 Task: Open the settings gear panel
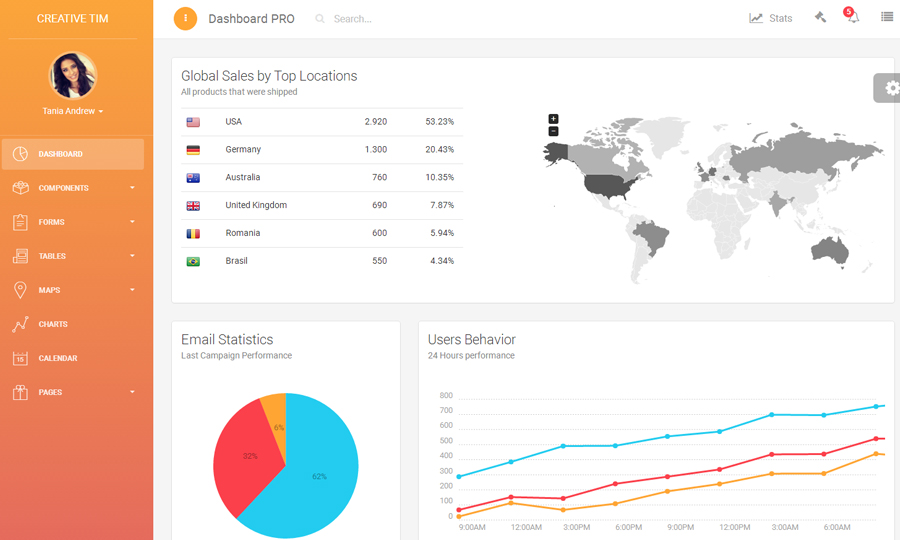pyautogui.click(x=890, y=88)
